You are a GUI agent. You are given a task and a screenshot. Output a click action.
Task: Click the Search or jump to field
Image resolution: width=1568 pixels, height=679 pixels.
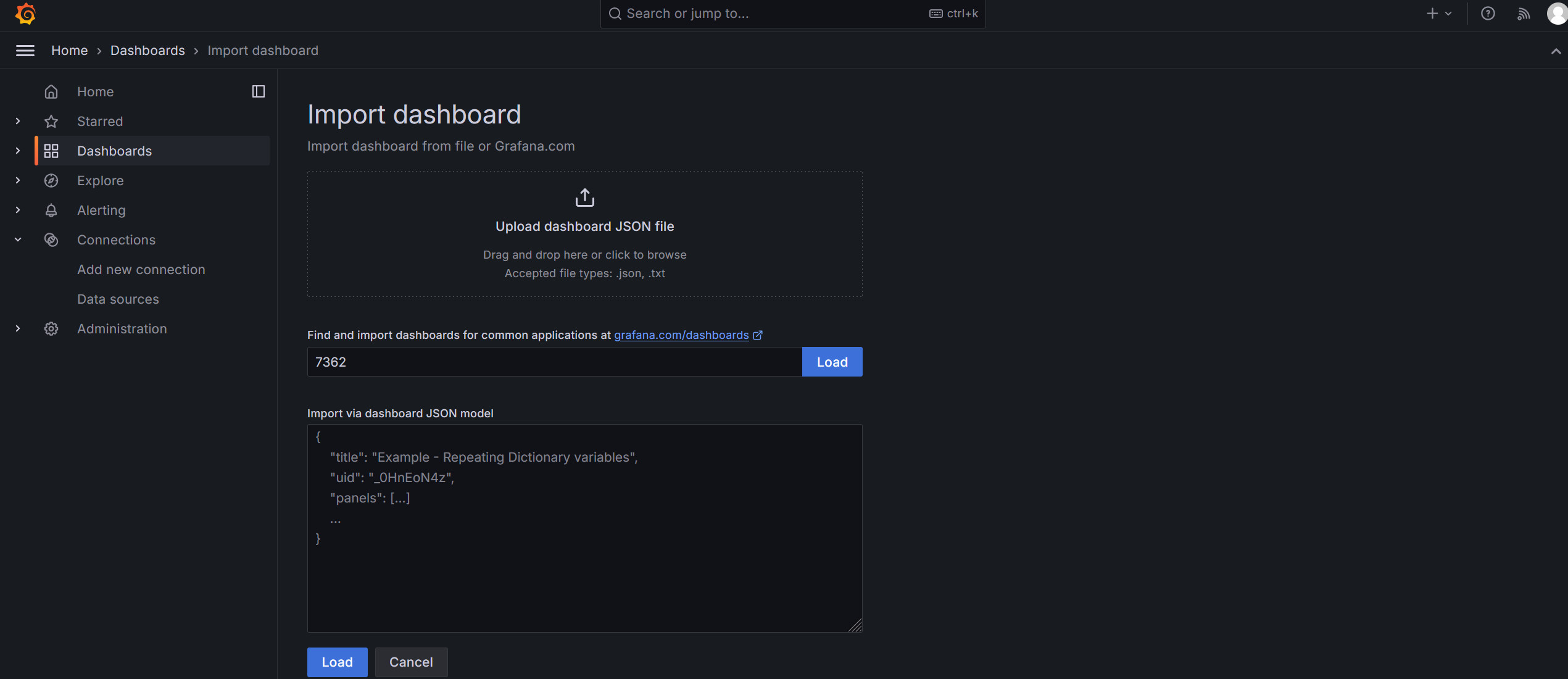792,14
